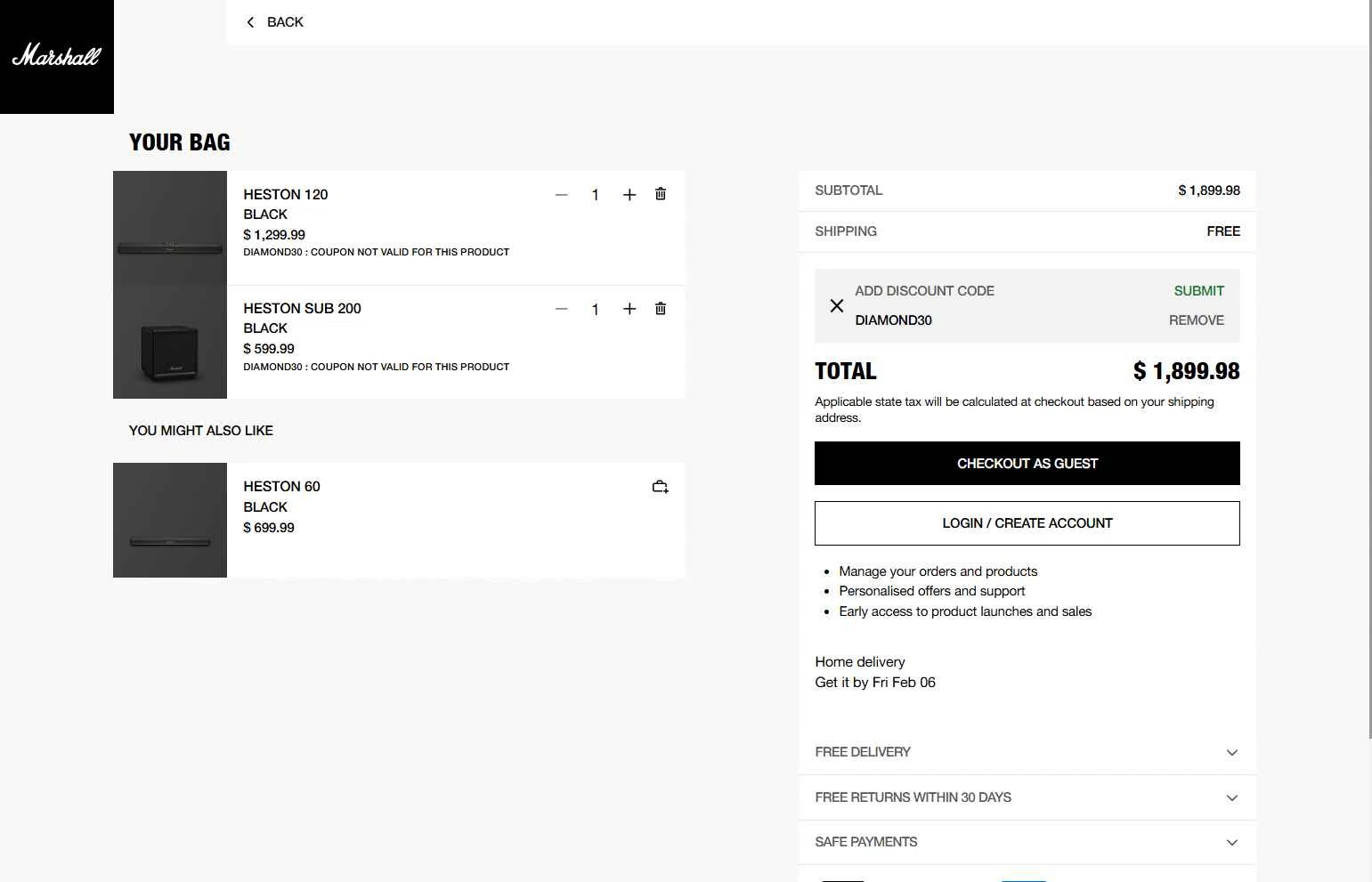Viewport: 1372px width, 882px height.
Task: Click the Heston 120 quantity value
Action: (x=595, y=195)
